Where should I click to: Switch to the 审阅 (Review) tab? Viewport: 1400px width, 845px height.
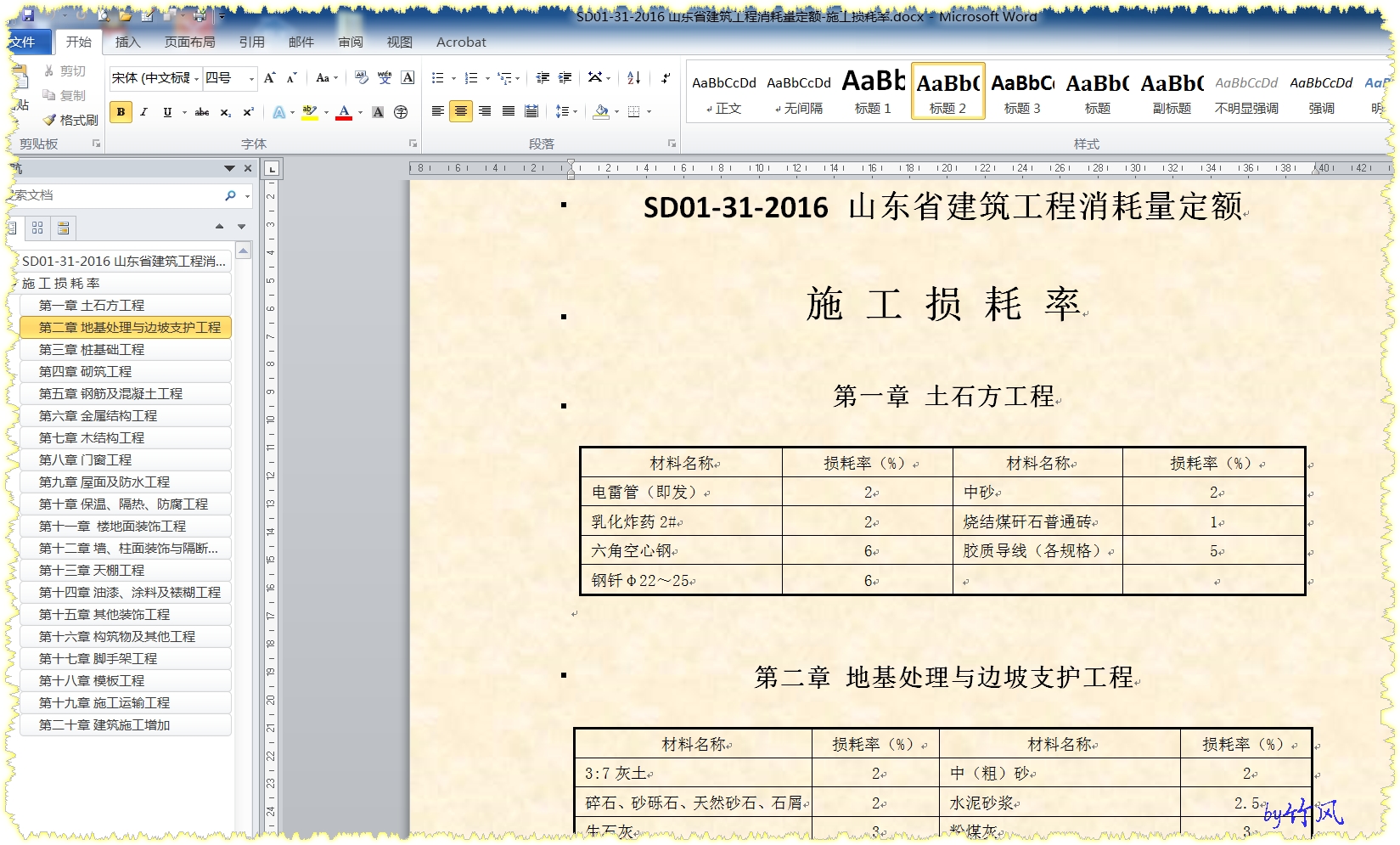pyautogui.click(x=350, y=42)
